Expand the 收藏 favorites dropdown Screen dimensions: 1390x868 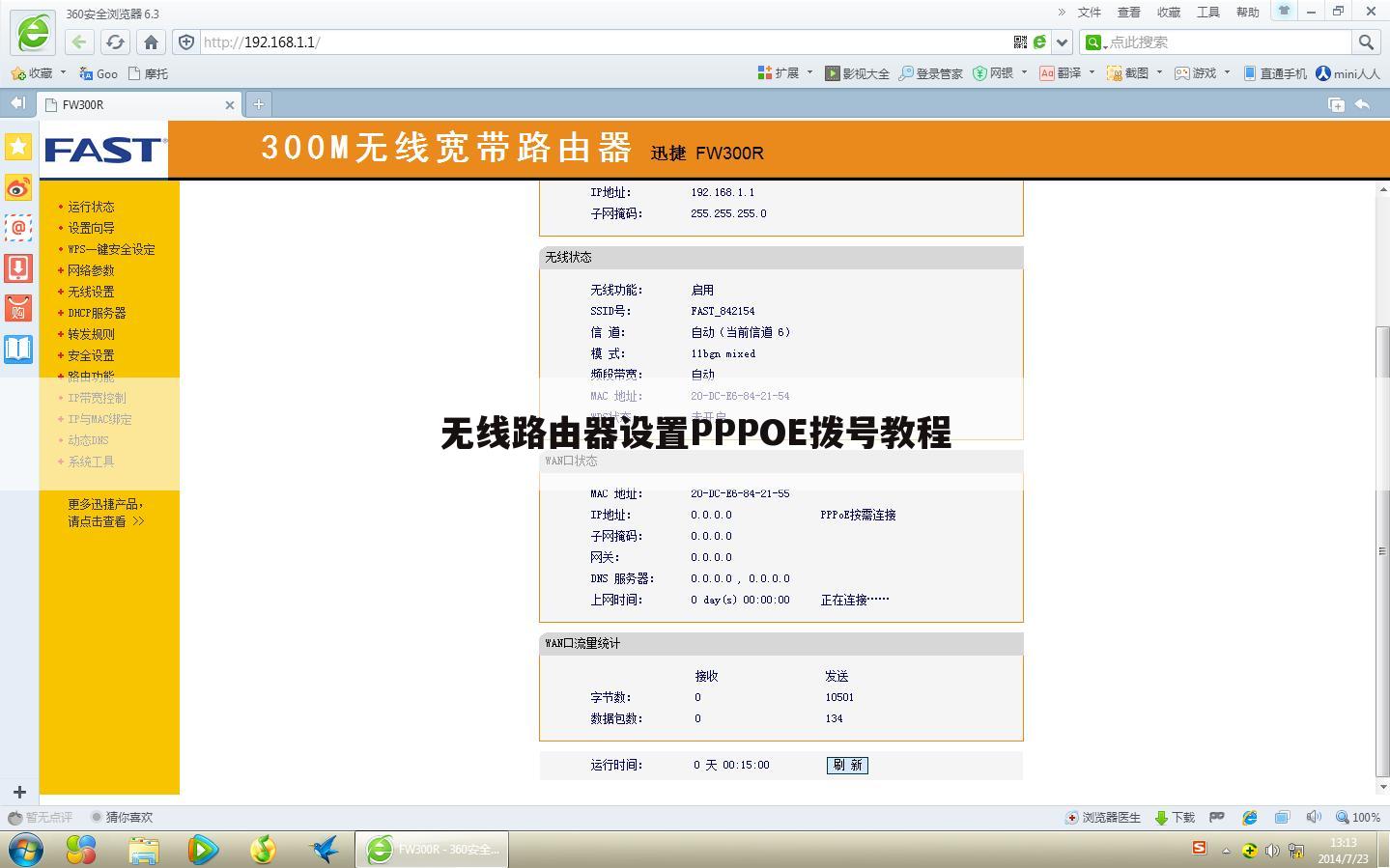pos(63,72)
